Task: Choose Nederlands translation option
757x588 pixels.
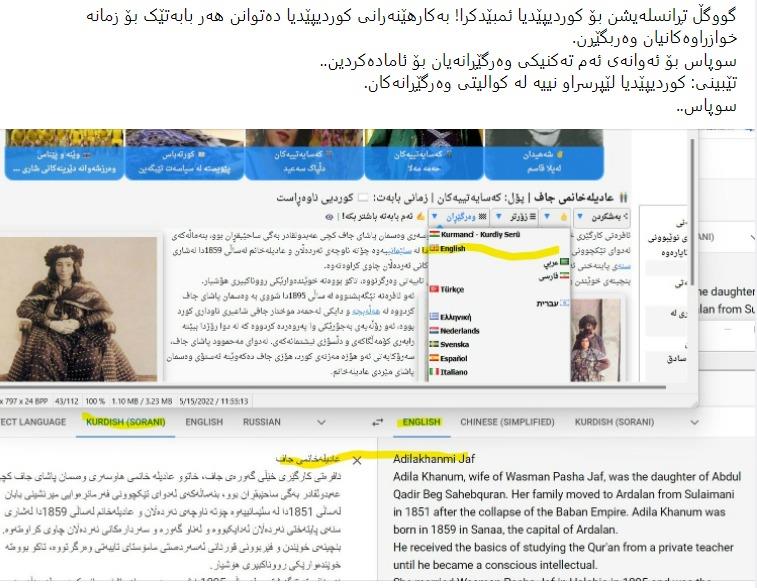Action: coord(459,329)
